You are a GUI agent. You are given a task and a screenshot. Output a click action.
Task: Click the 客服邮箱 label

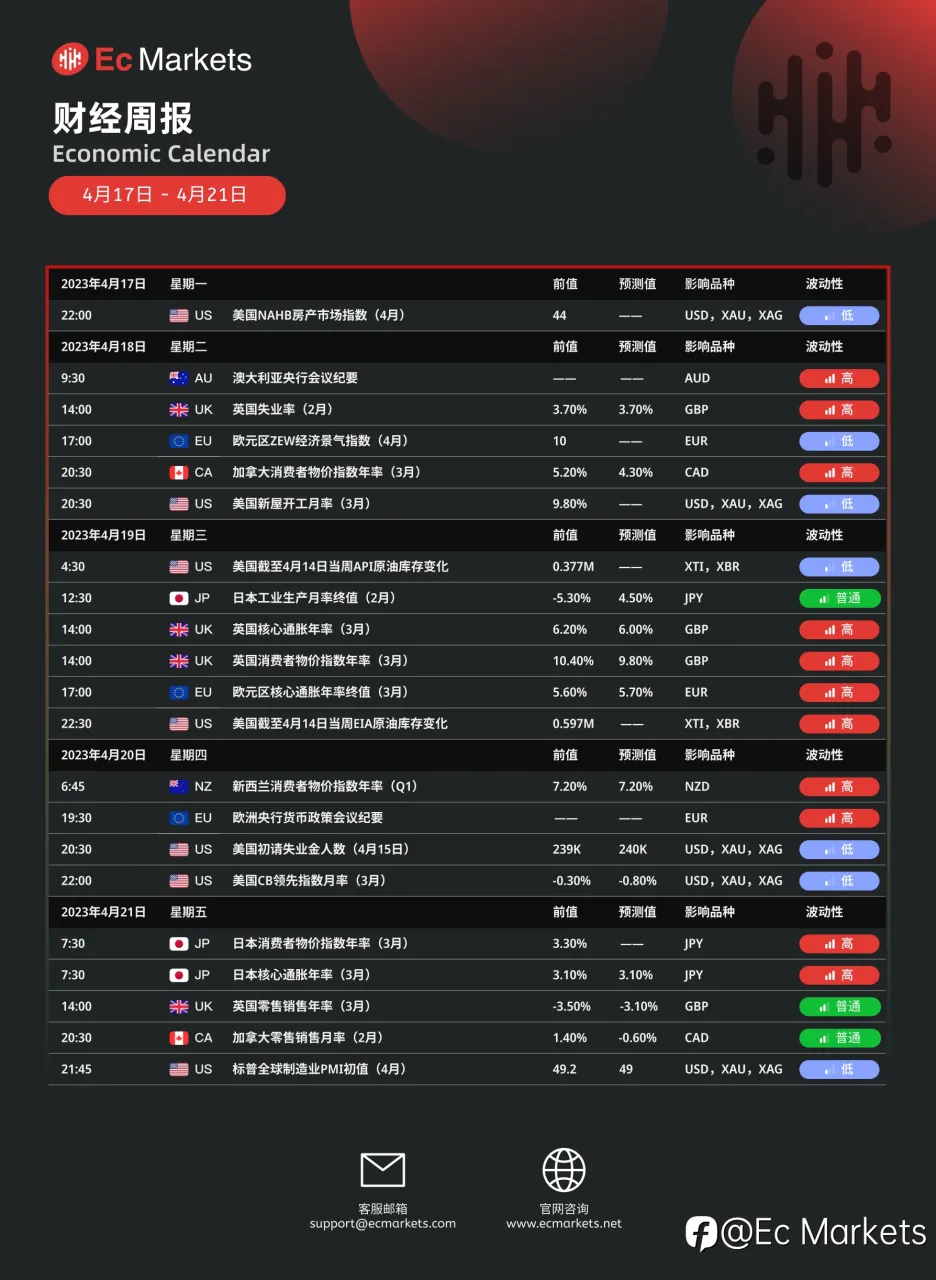(x=382, y=1208)
